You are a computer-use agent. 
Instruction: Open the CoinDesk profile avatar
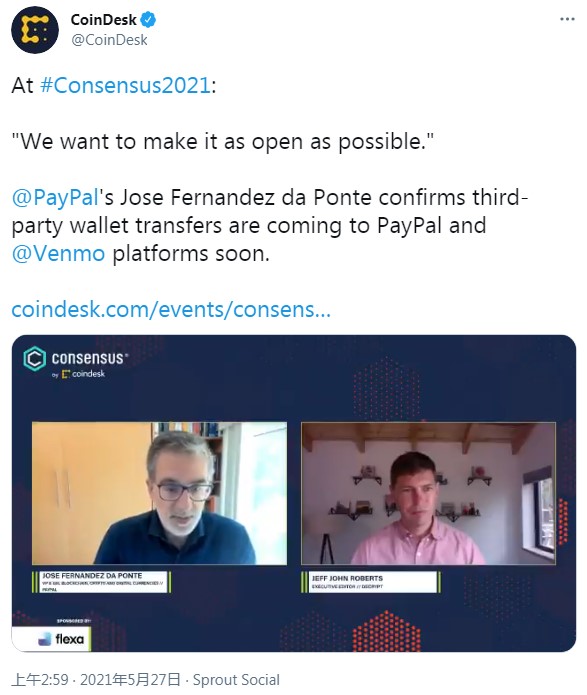[35, 30]
